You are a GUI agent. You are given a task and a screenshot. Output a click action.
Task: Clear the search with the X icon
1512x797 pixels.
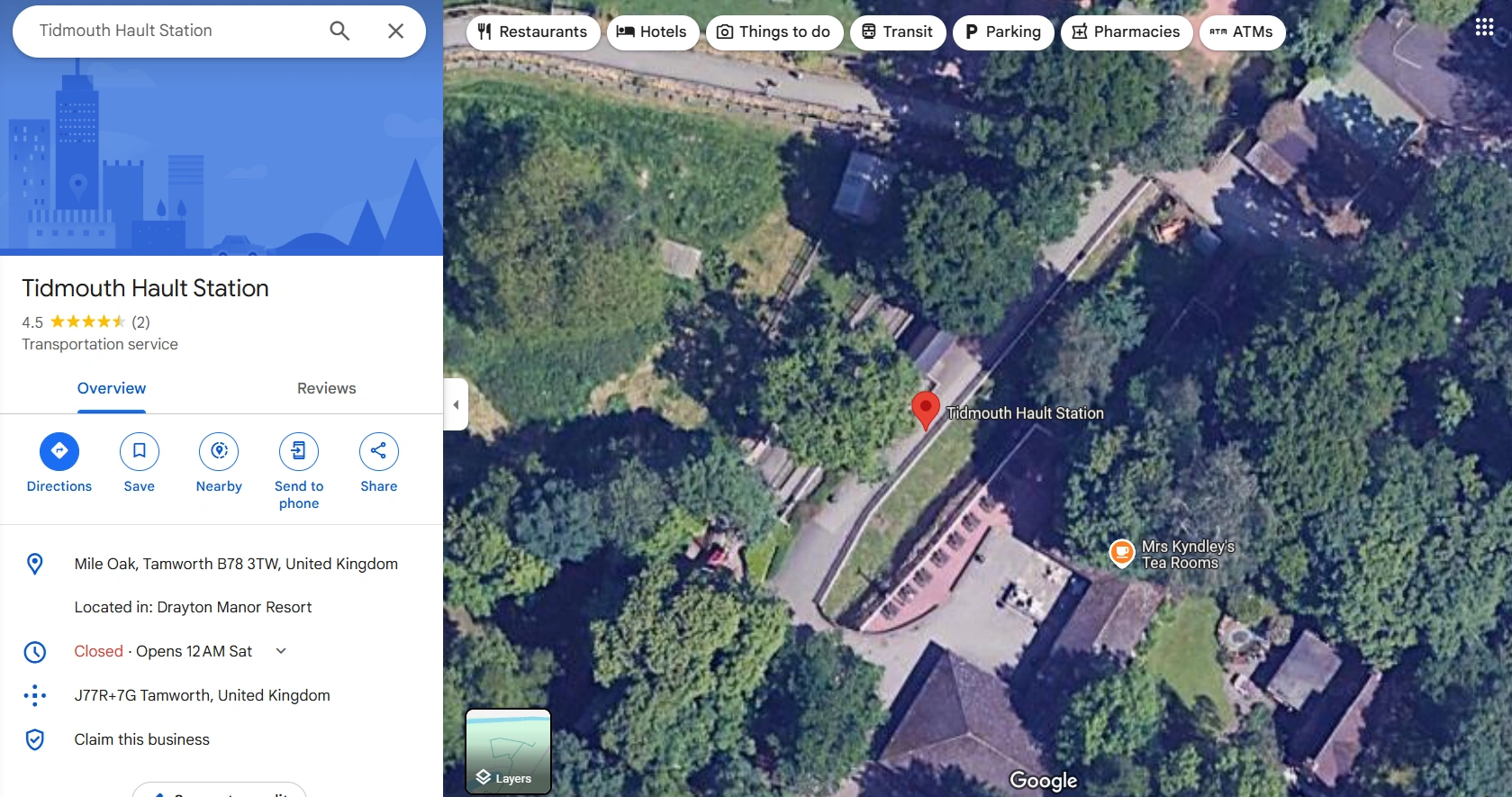point(395,31)
